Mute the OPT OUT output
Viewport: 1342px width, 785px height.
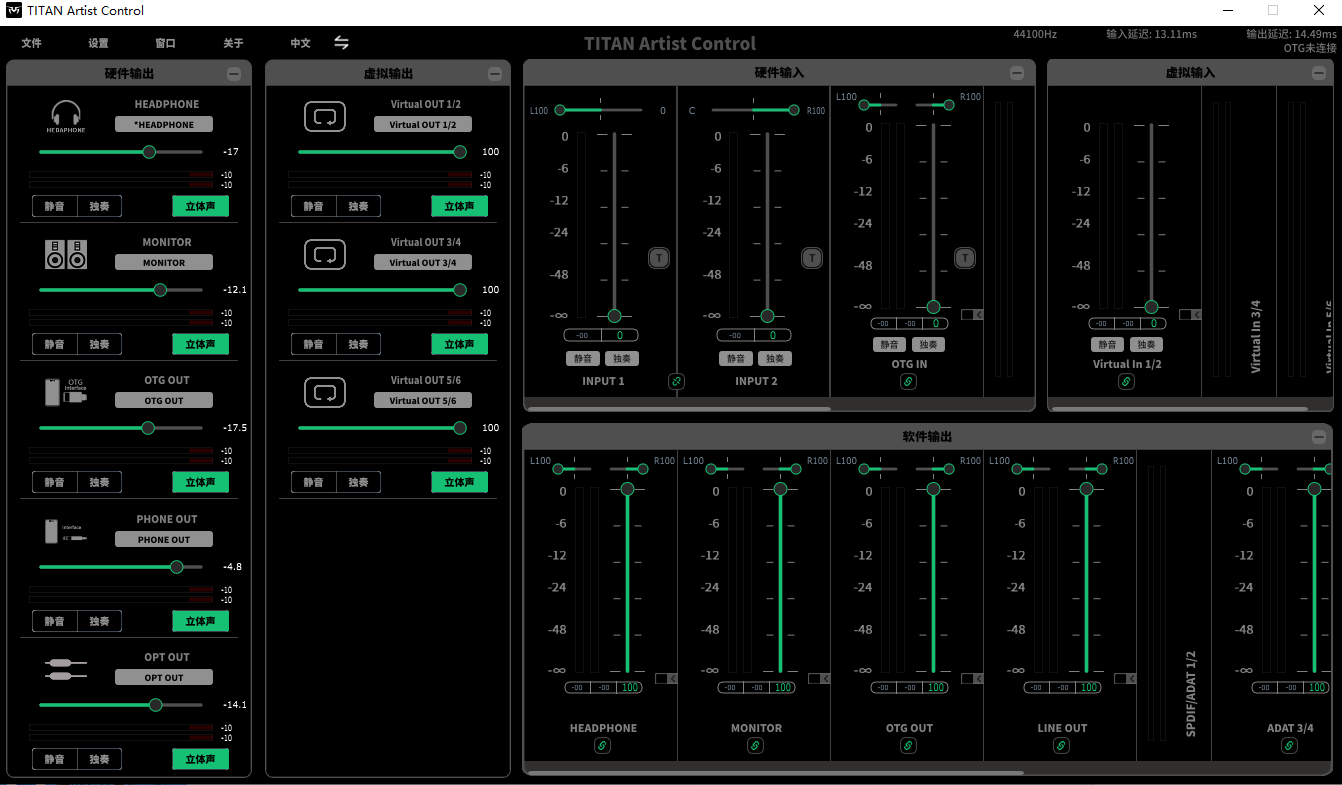click(x=54, y=759)
